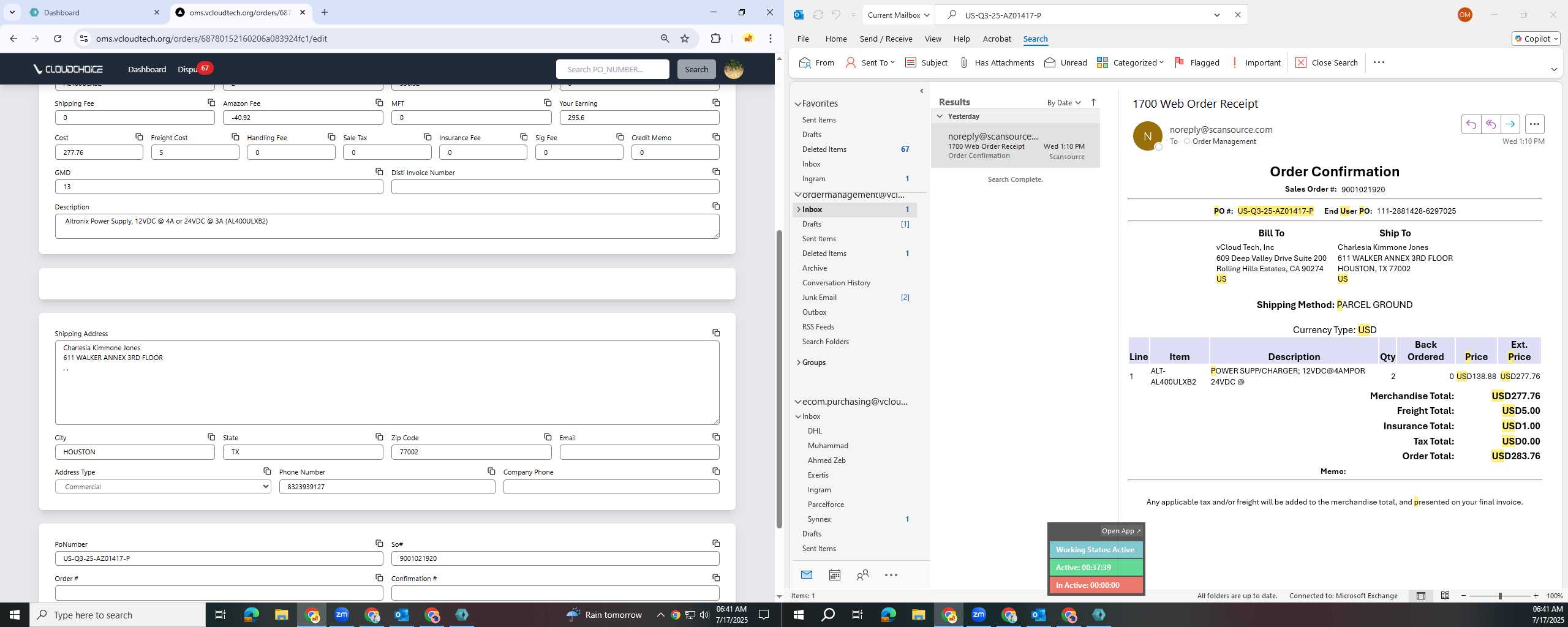1568x627 pixels.
Task: Switch to Reading view in status bar
Action: 1445,596
